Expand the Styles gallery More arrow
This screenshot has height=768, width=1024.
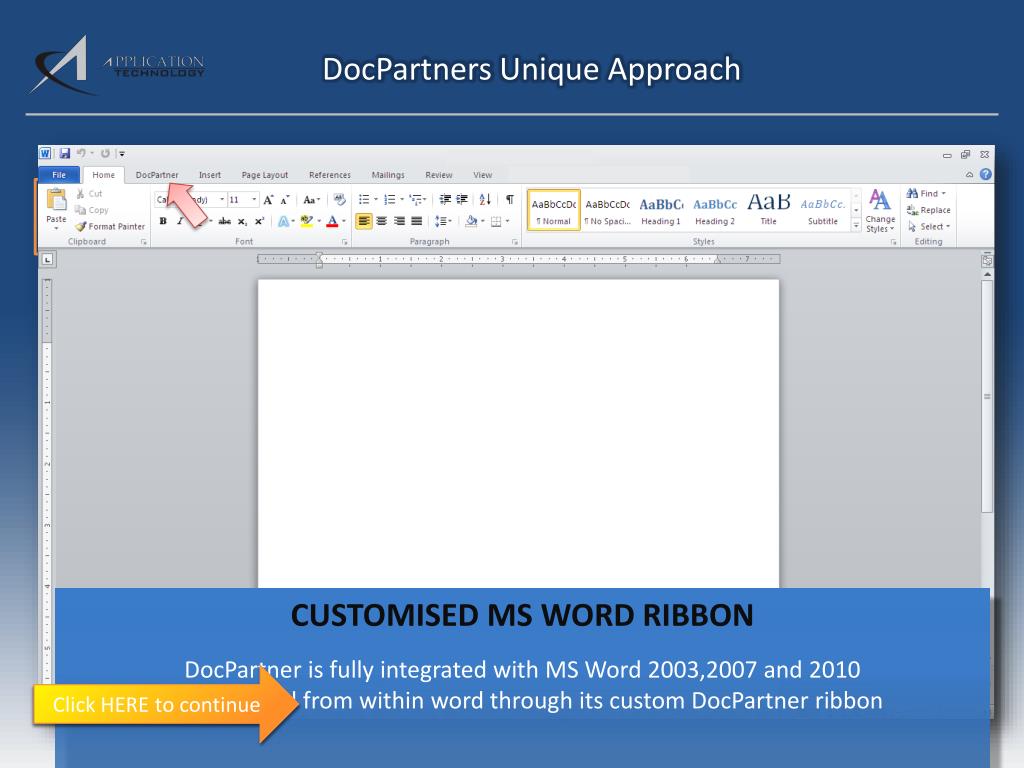pyautogui.click(x=856, y=225)
